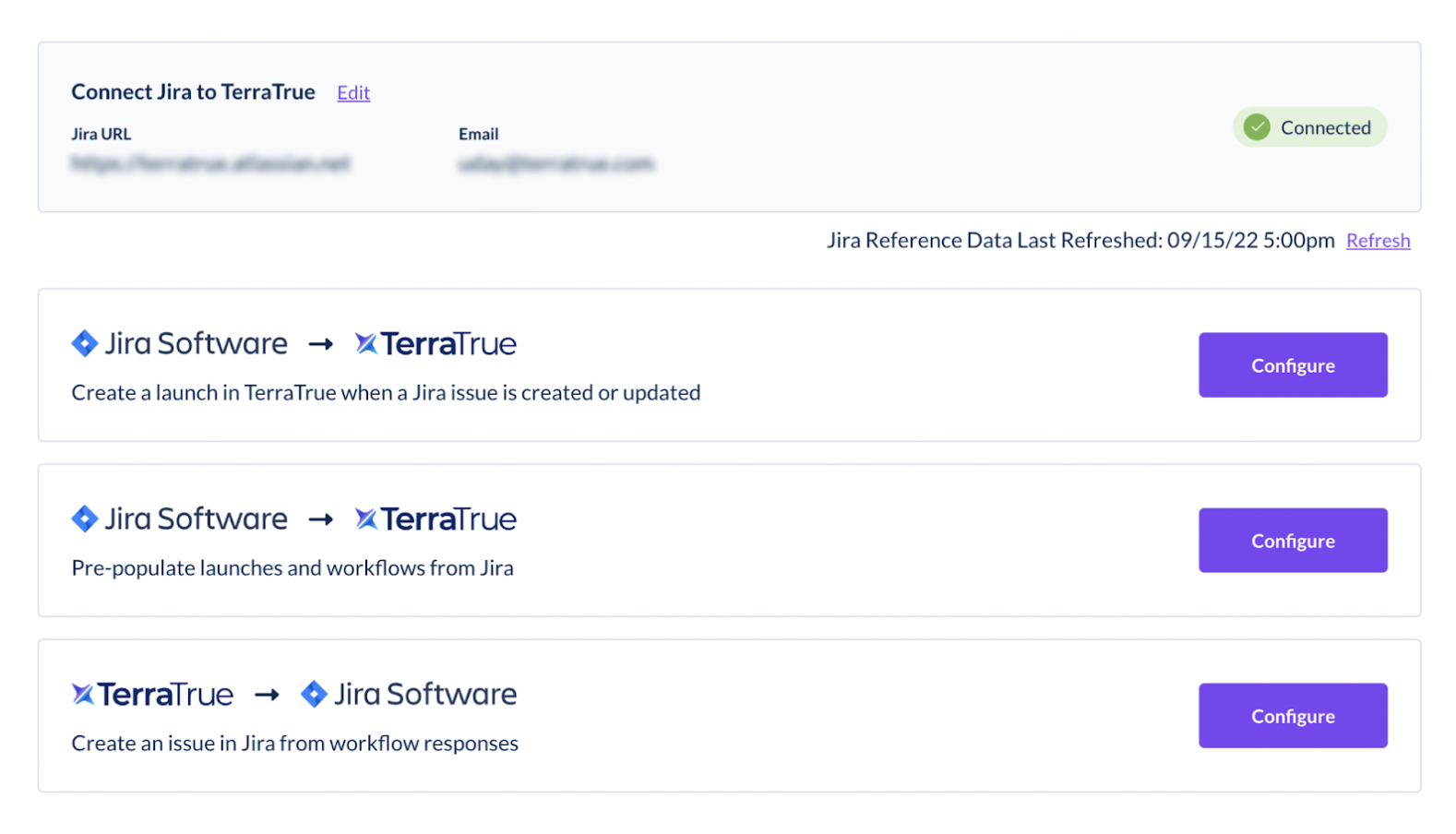The height and width of the screenshot is (834, 1456).
Task: Click "Pre-populate launches and workflows from Jira" text
Action: [292, 568]
